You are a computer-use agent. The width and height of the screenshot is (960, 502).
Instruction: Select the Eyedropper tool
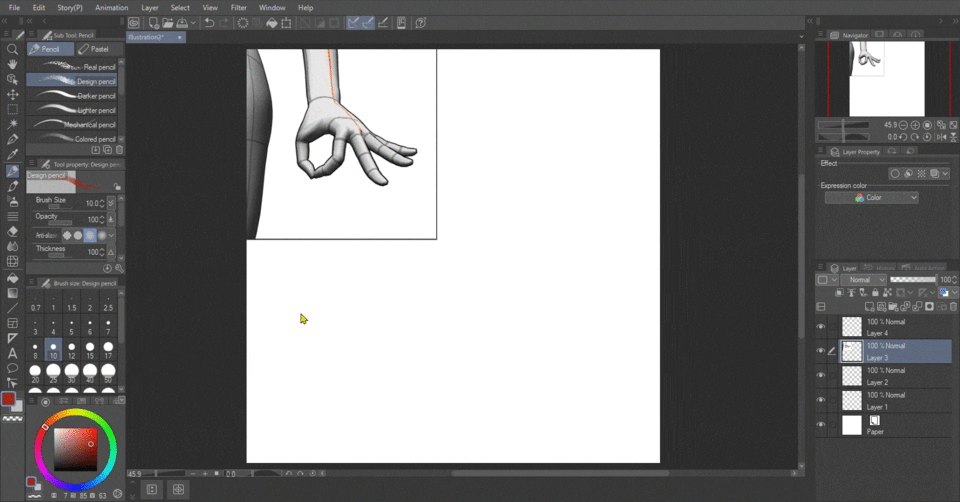point(12,154)
